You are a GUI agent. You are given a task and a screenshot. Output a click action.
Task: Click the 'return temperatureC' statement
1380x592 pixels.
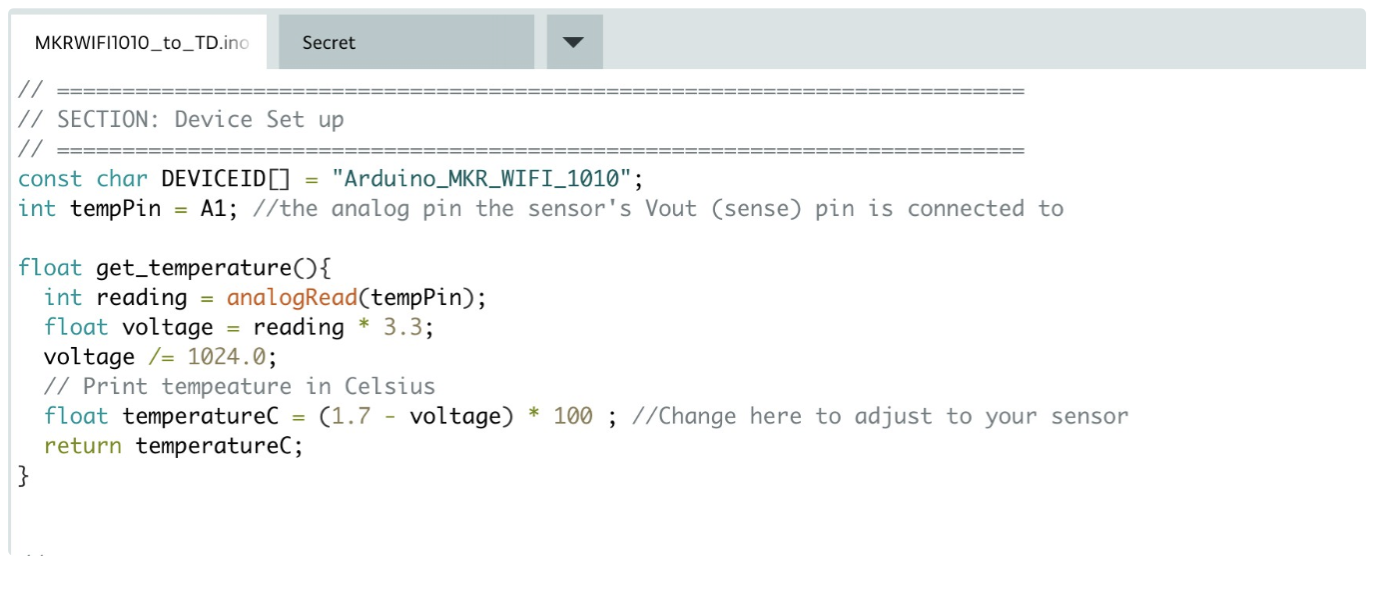tap(172, 446)
